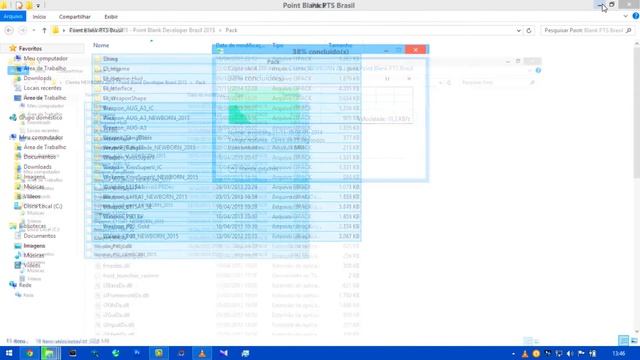640x360 pixels.
Task: Select Rede in the navigation pane
Action: [25, 285]
